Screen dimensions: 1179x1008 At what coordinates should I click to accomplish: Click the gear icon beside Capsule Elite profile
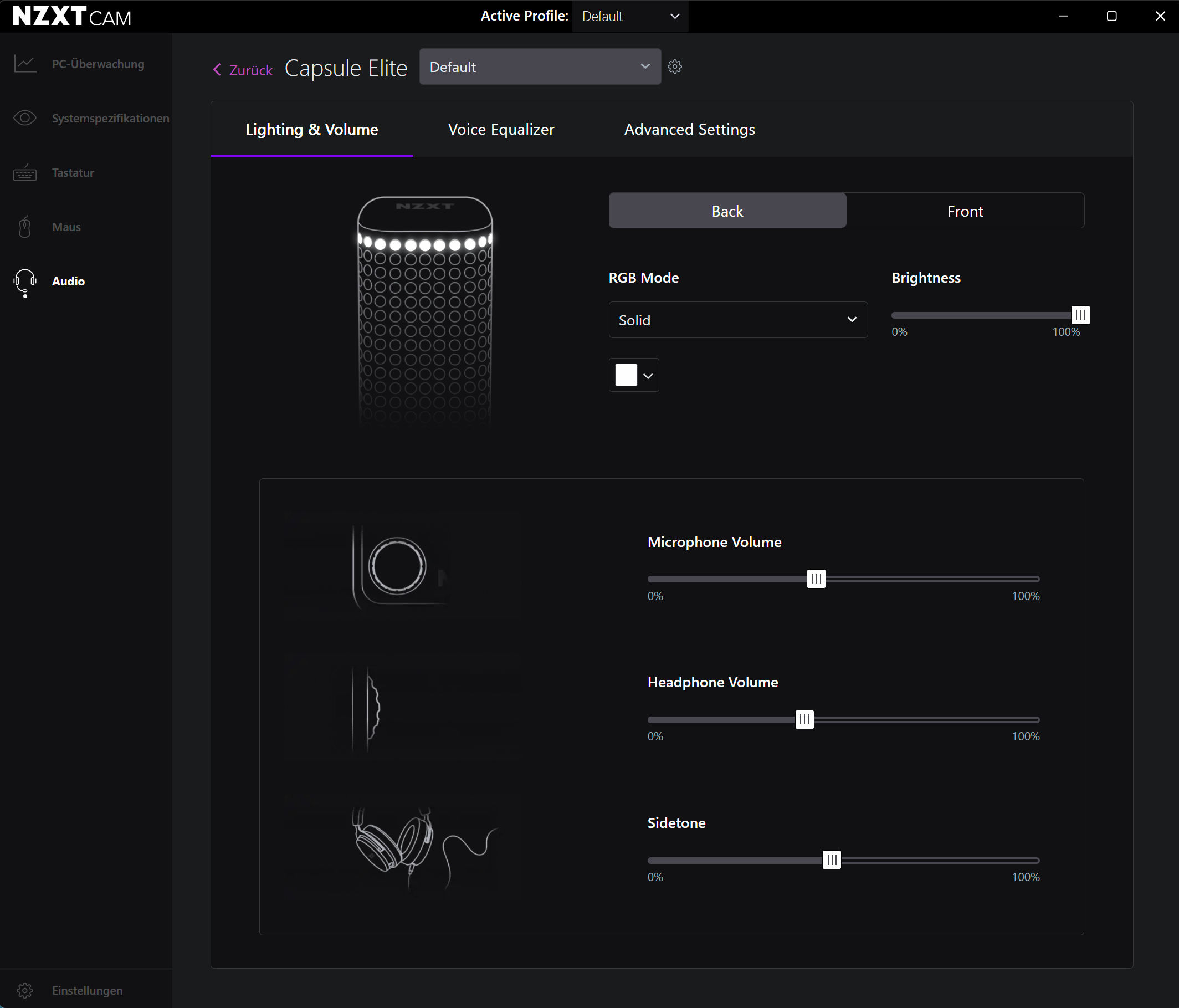[675, 66]
